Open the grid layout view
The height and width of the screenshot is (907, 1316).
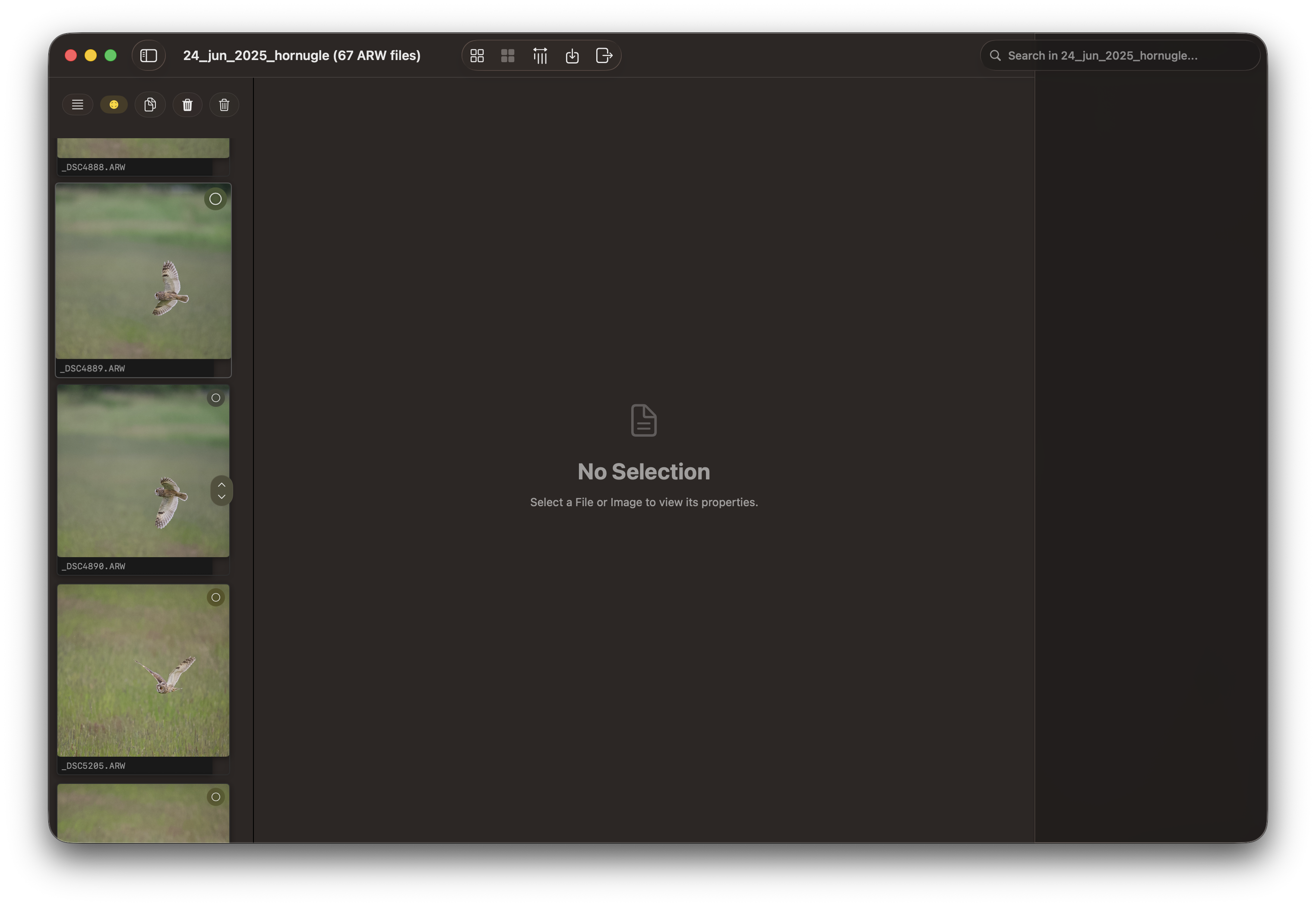477,55
